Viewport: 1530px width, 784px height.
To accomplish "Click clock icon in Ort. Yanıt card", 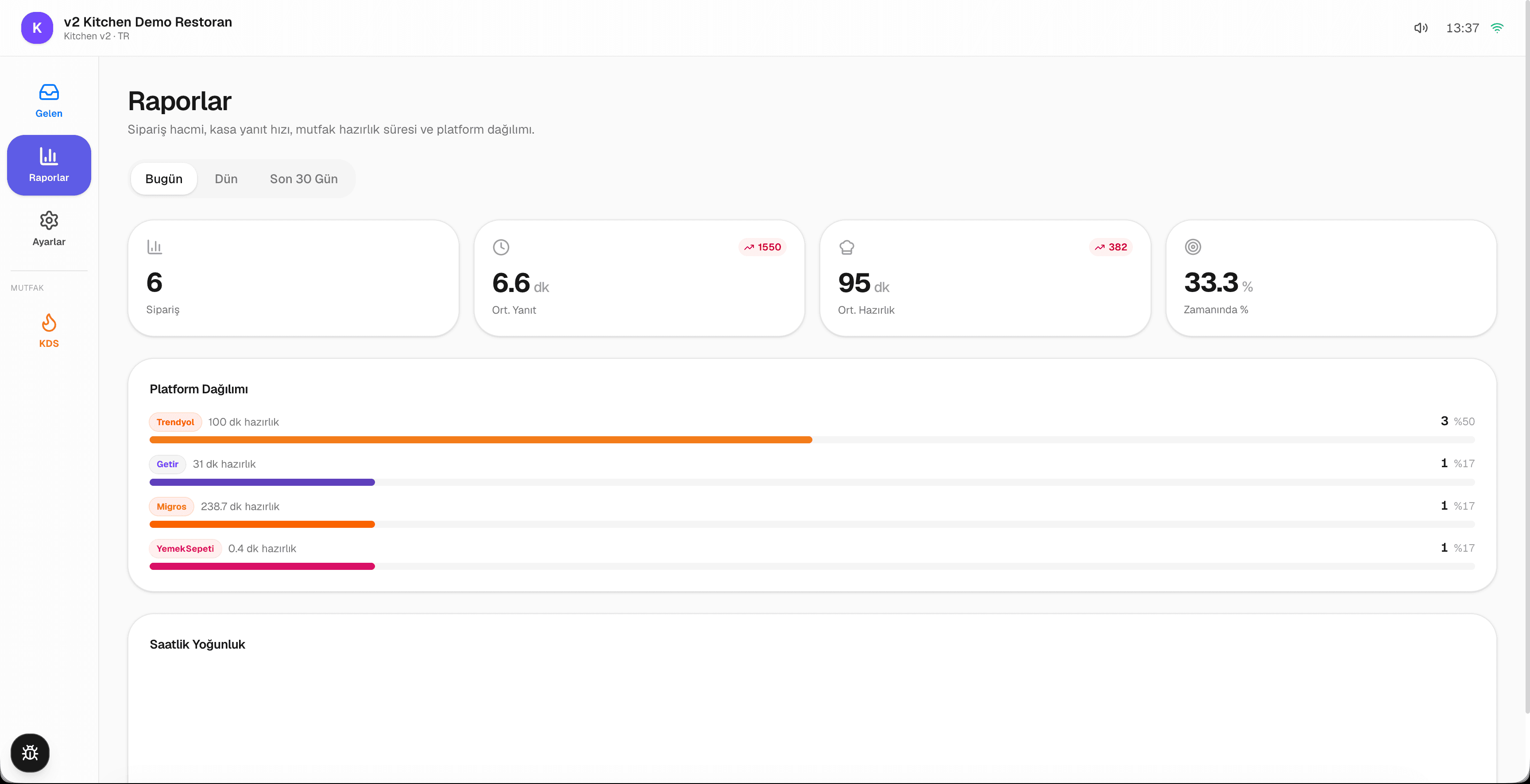I will coord(501,247).
